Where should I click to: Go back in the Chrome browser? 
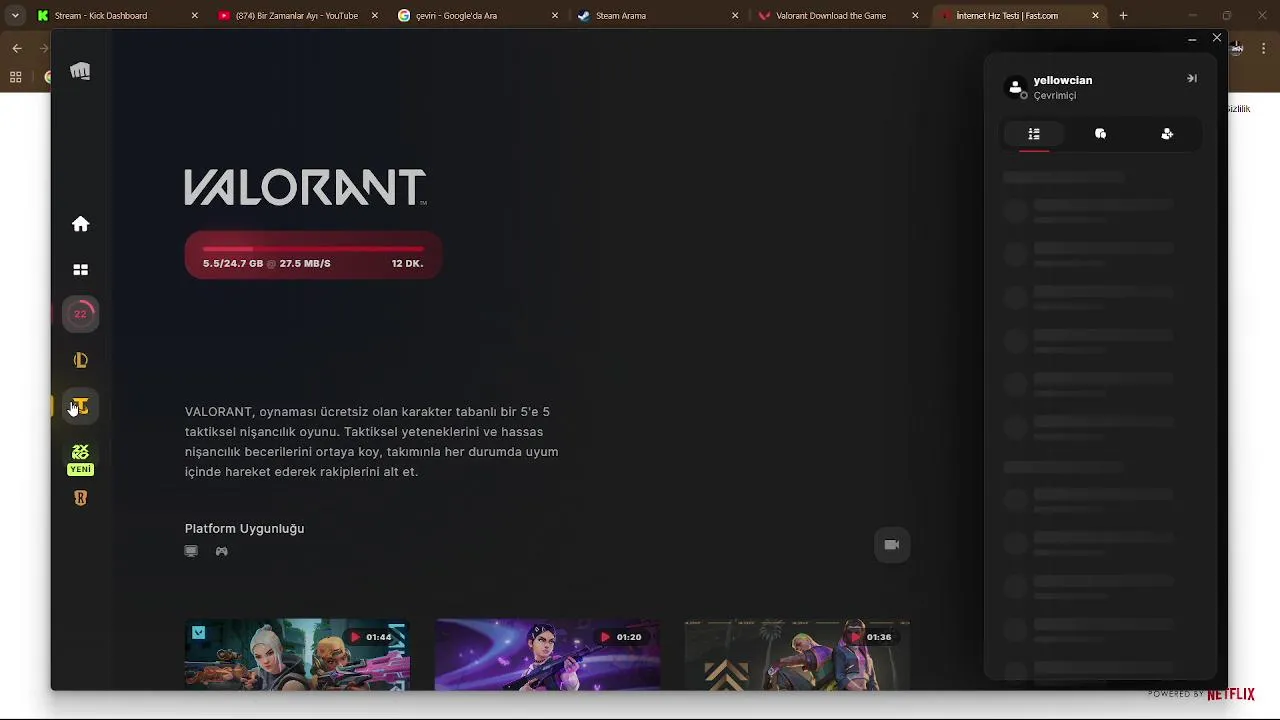pyautogui.click(x=17, y=48)
